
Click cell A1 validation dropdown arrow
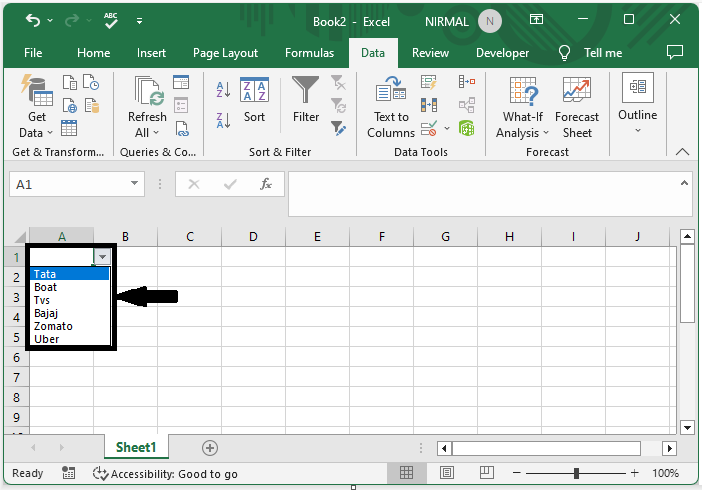(x=102, y=257)
